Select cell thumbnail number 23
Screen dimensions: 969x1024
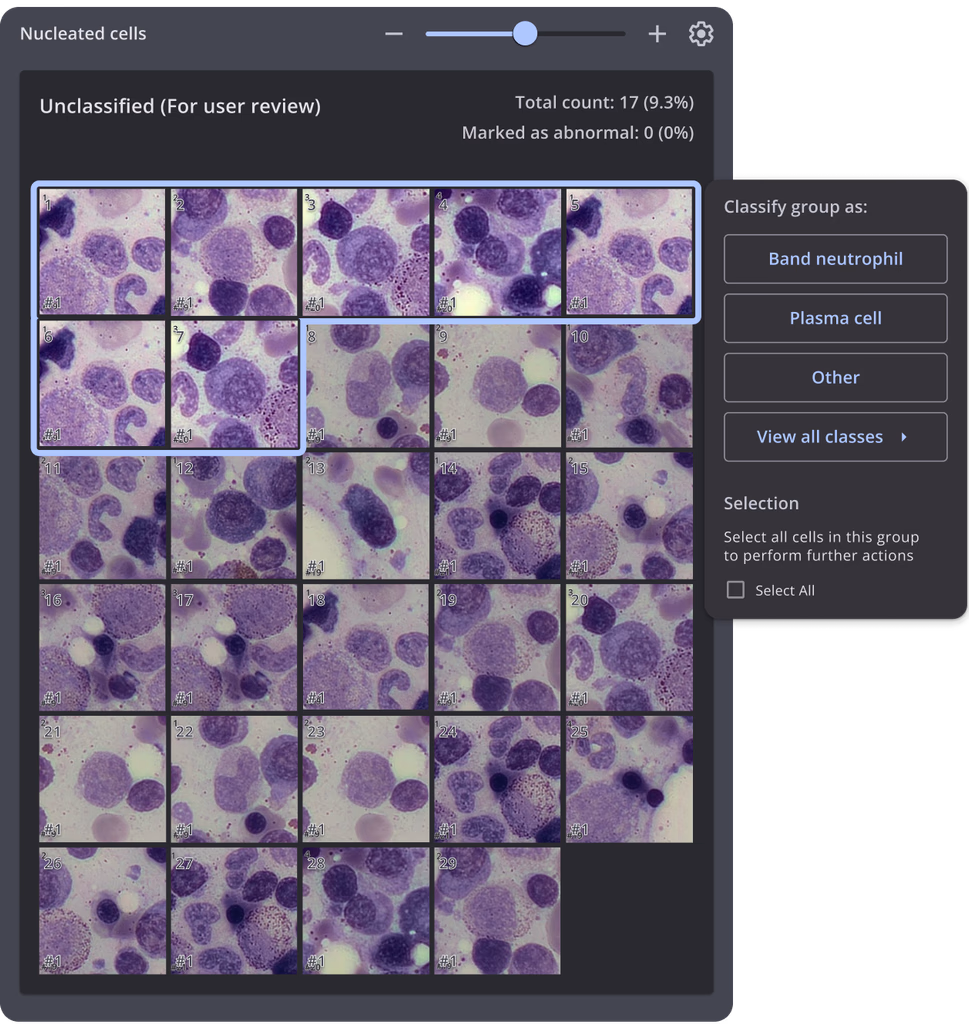point(366,780)
